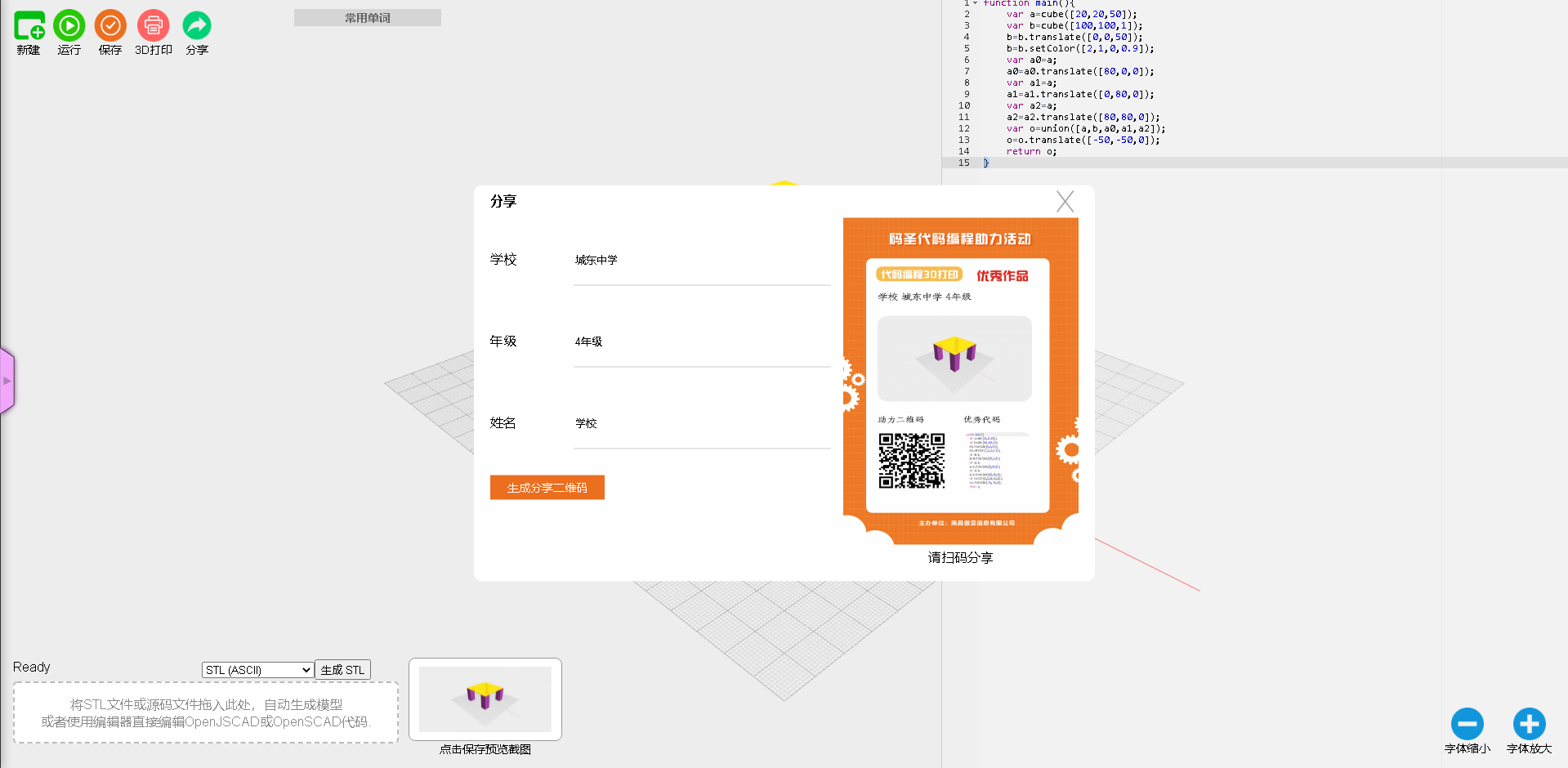1568x768 pixels.
Task: Click the STL file drop zone area
Action: click(x=206, y=712)
